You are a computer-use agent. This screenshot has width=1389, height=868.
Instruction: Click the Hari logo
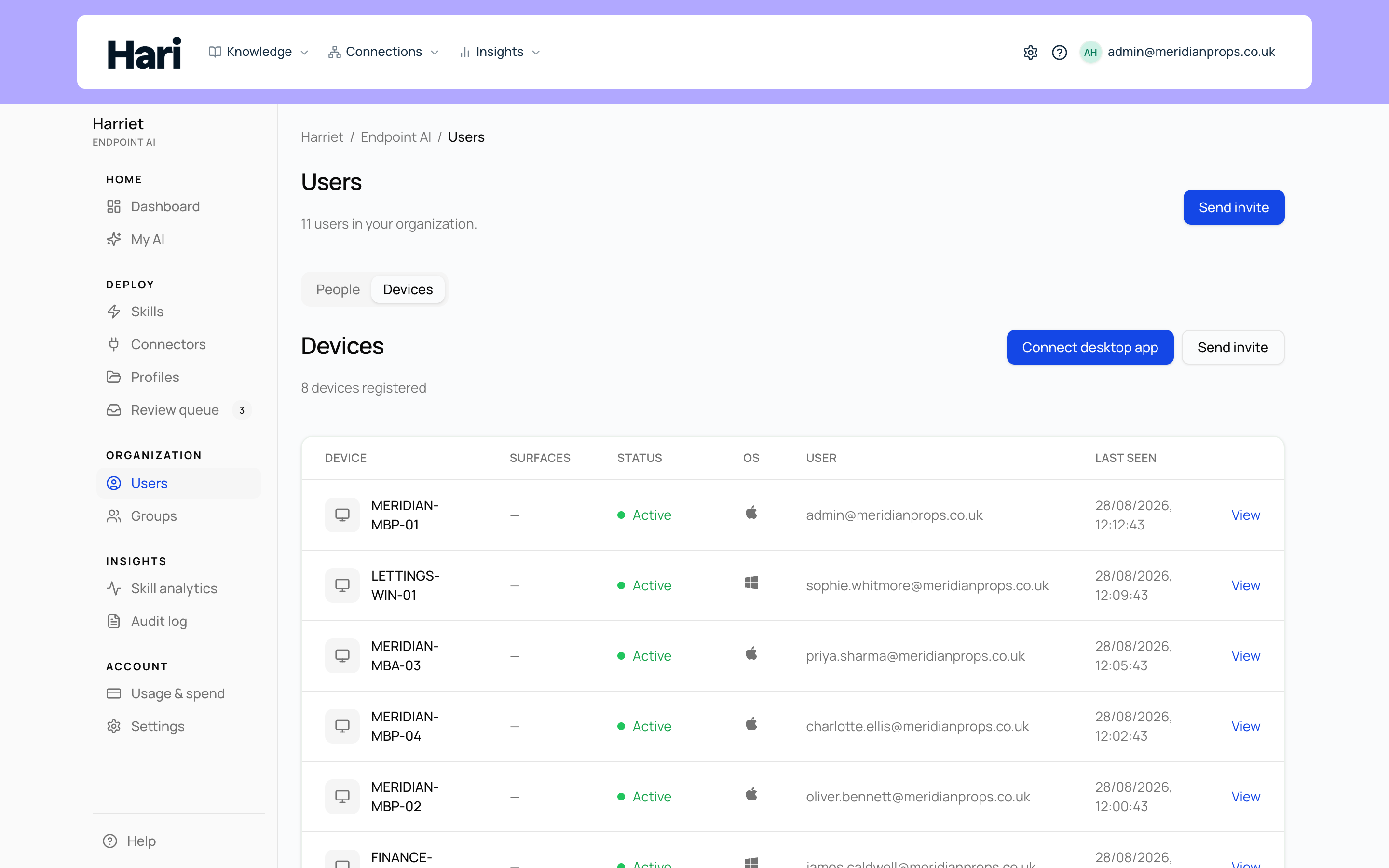click(144, 53)
